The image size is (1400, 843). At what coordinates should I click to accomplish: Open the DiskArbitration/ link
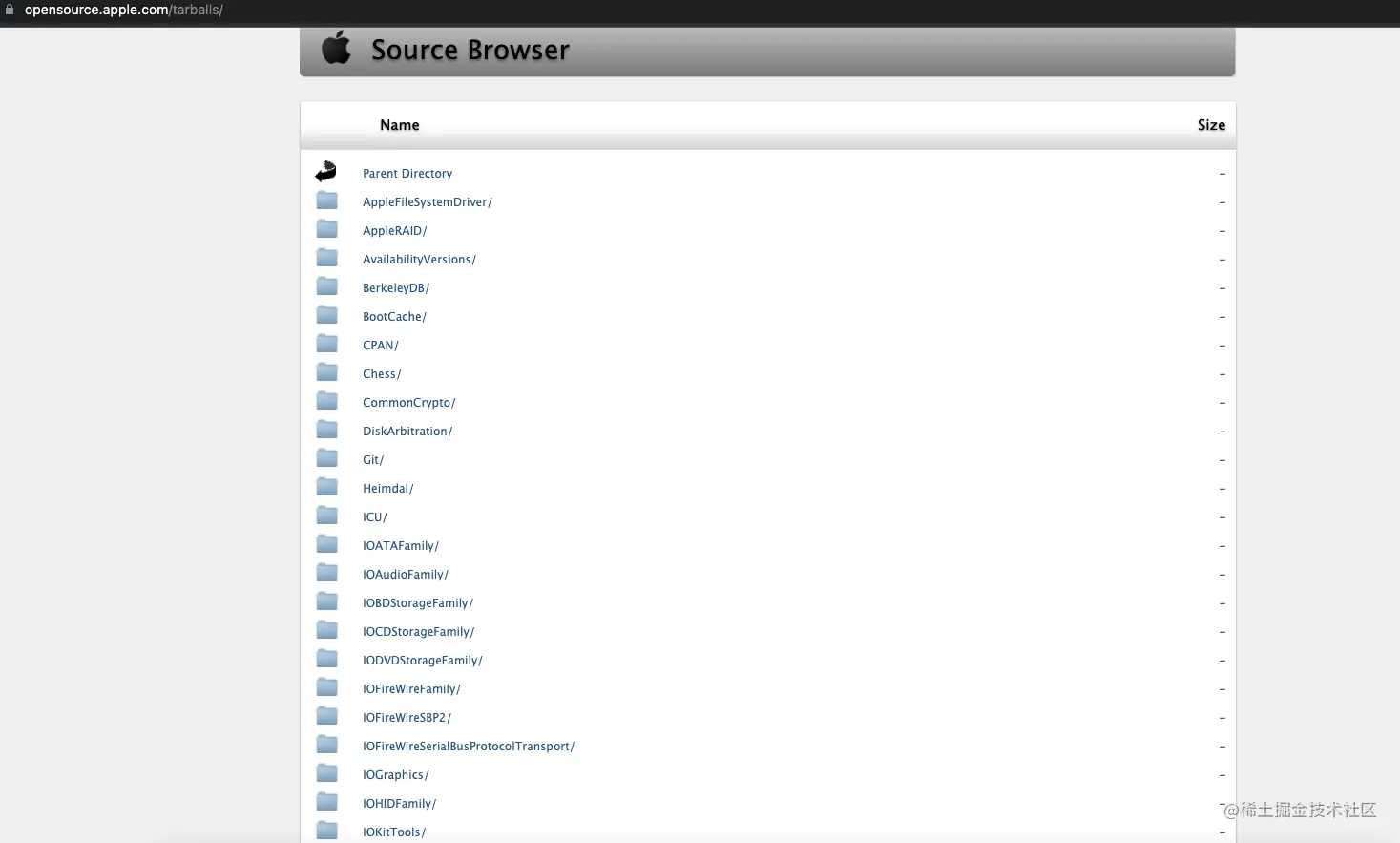[407, 432]
